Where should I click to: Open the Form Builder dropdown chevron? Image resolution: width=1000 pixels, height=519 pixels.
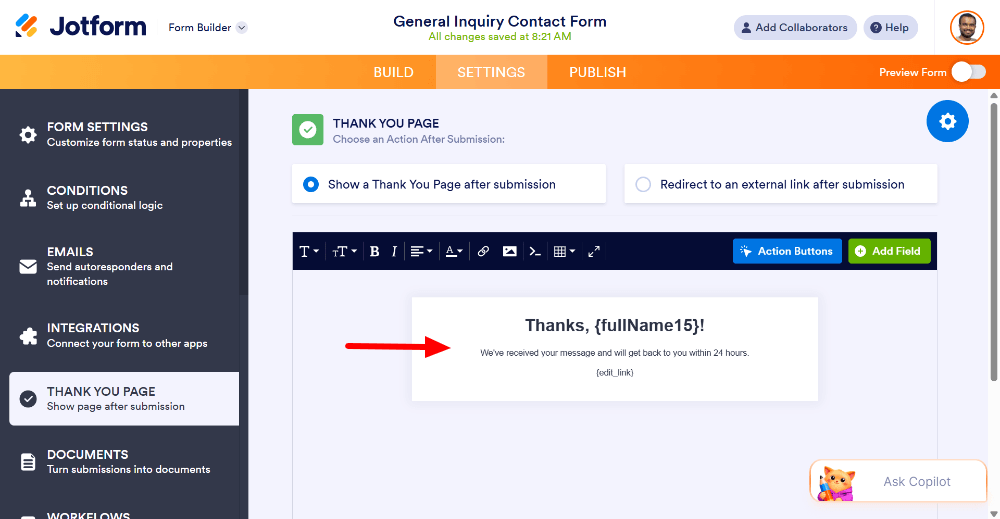coord(242,27)
